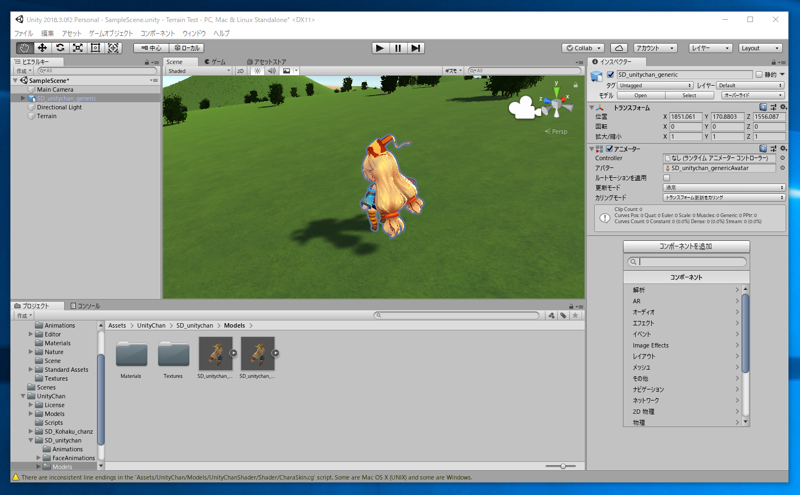The image size is (800, 495).
Task: Open the Untagged tag dropdown
Action: pos(655,85)
